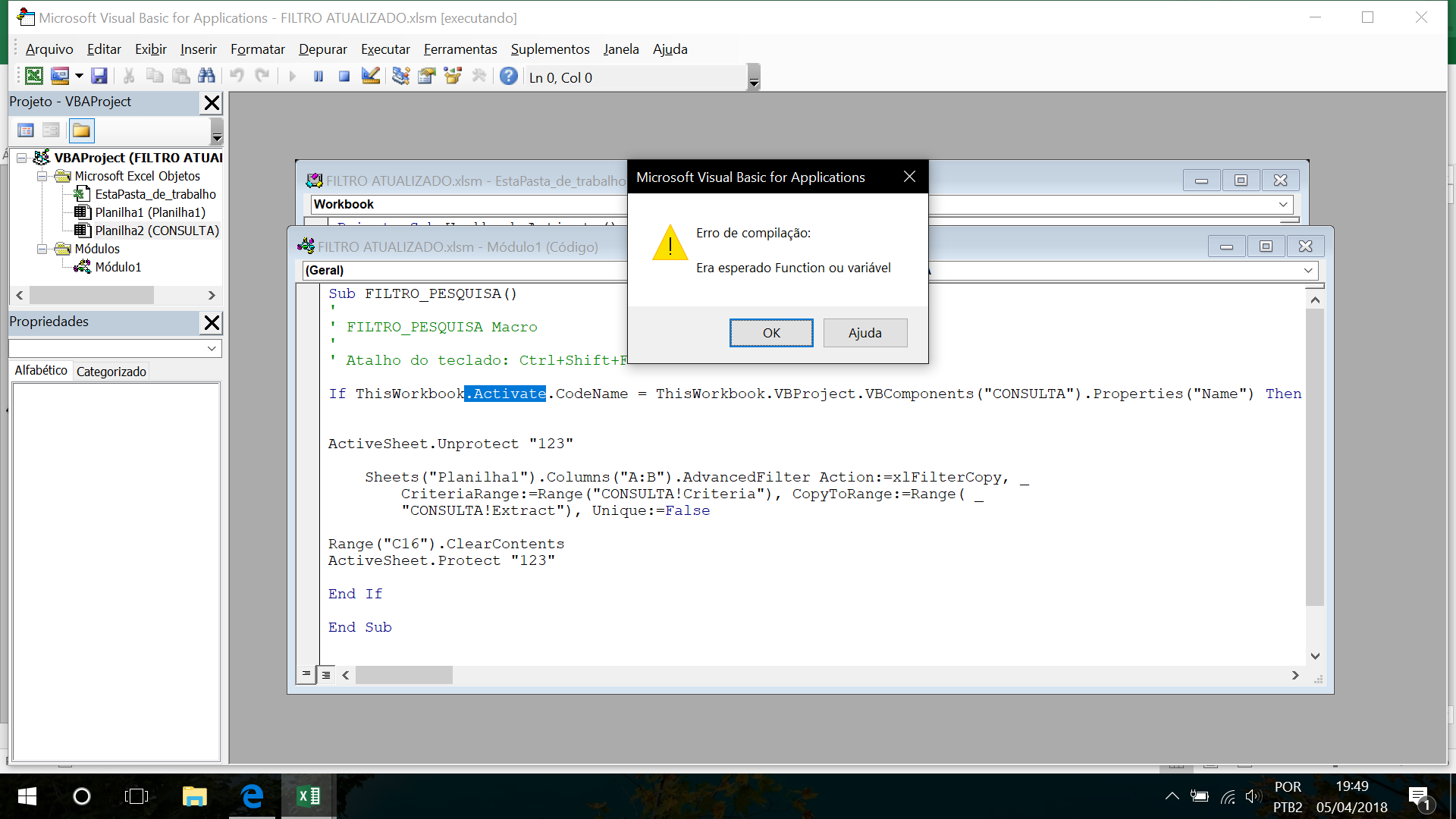1456x819 pixels.
Task: Click the Cut scissors icon
Action: click(129, 76)
